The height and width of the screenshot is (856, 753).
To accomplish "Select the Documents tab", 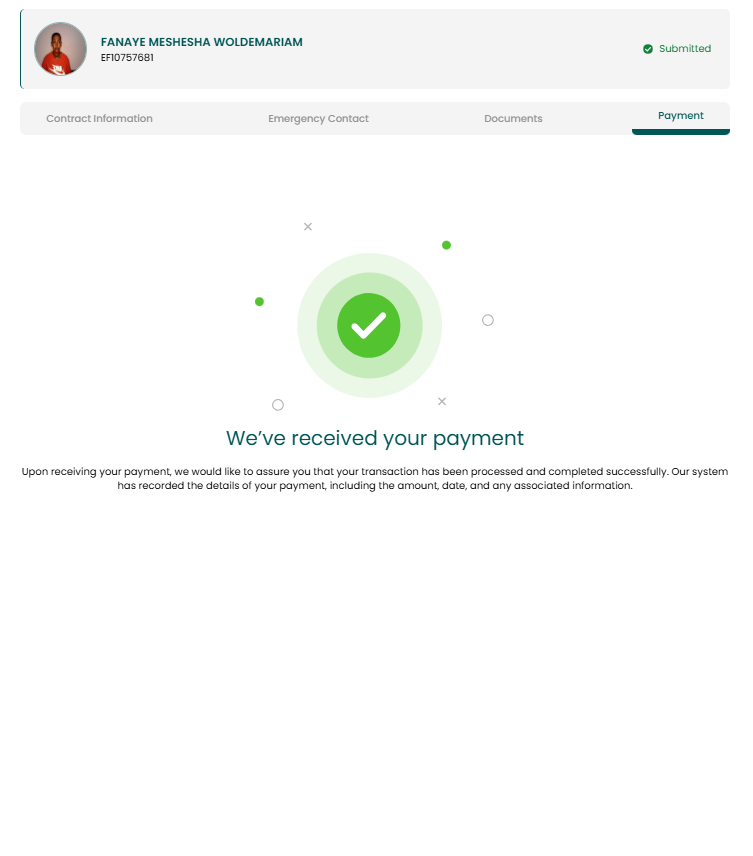I will click(513, 118).
